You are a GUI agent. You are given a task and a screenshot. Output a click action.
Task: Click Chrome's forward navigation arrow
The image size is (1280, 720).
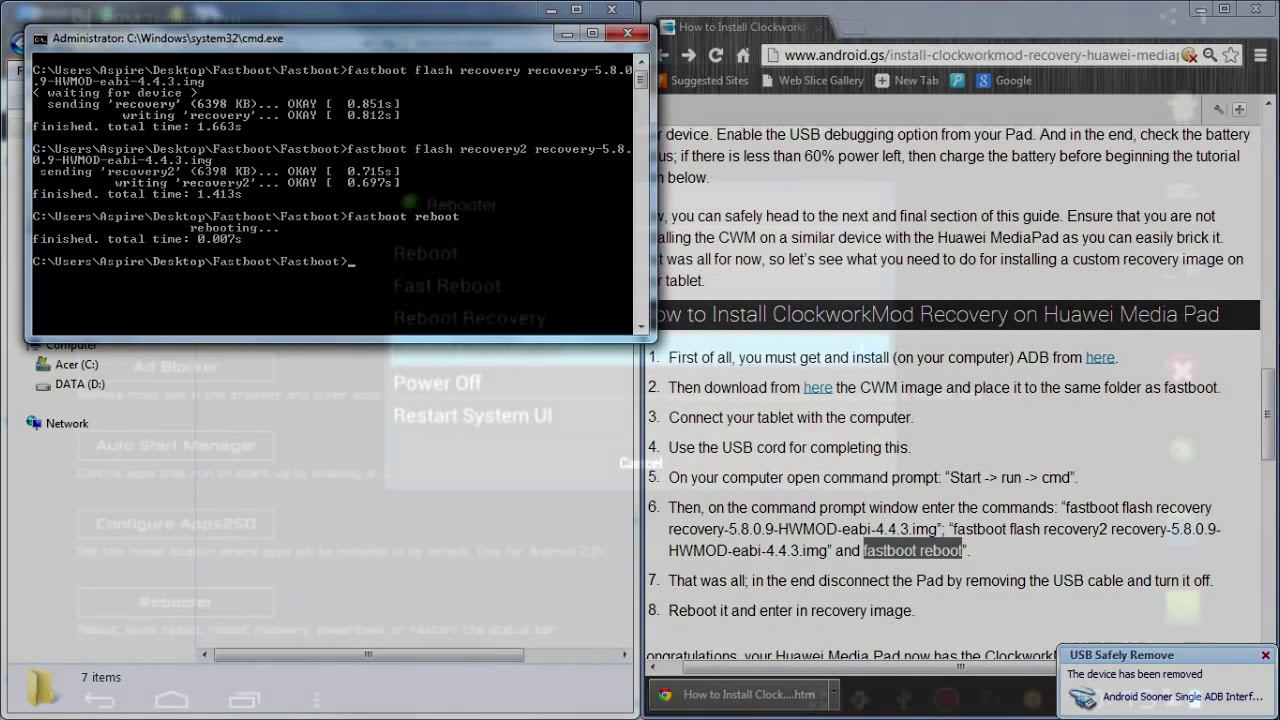tap(688, 55)
